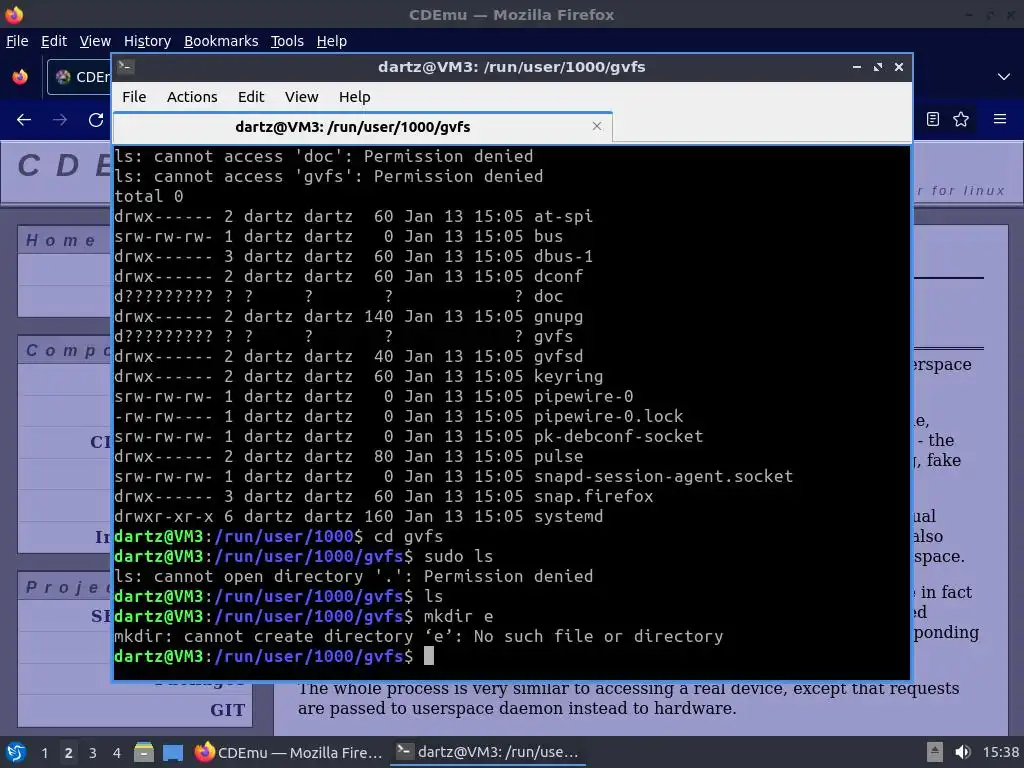Viewport: 1024px width, 768px height.
Task: Open Firefox Edit menu
Action: tap(54, 41)
